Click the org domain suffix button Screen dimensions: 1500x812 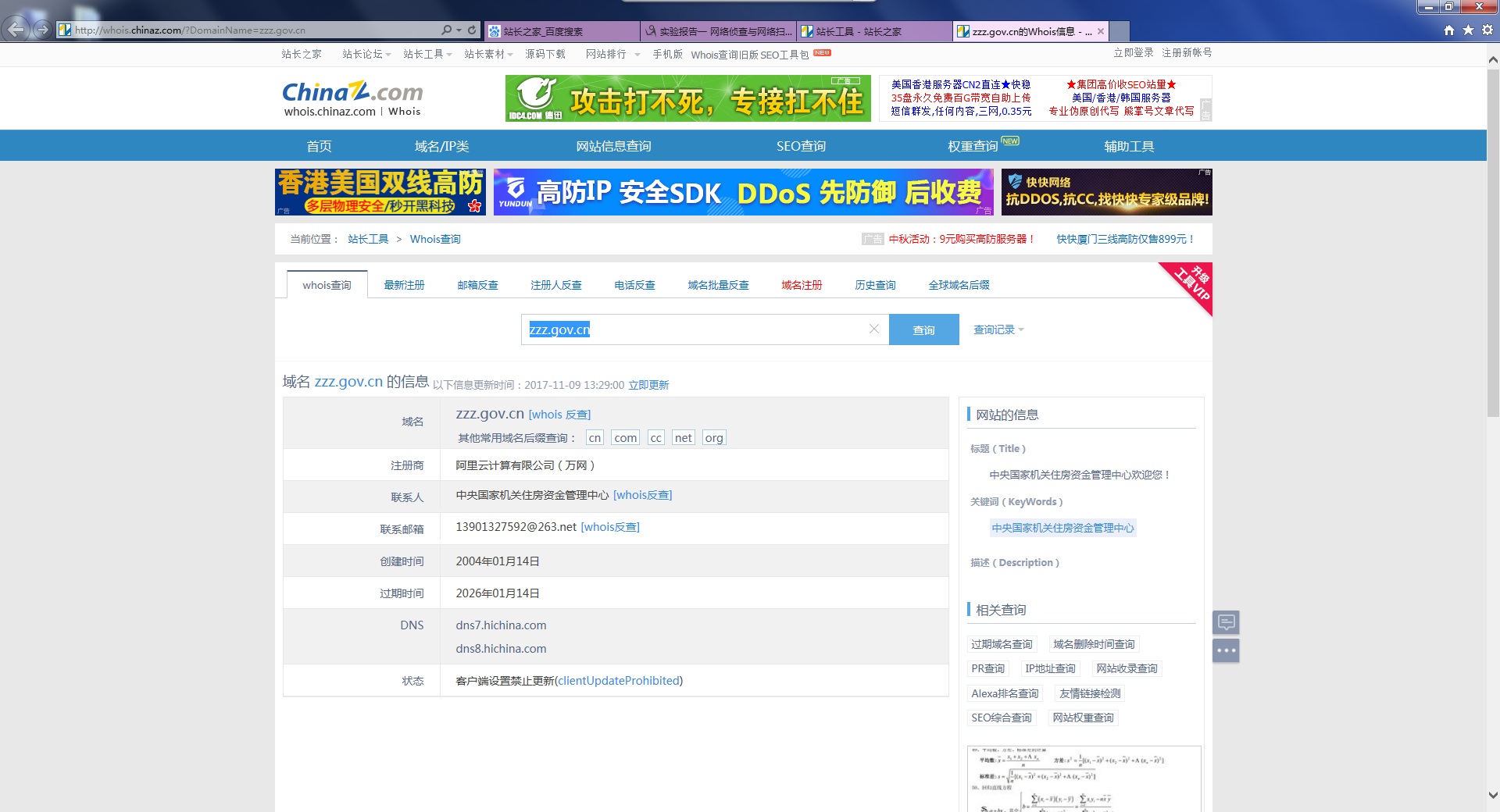pyautogui.click(x=713, y=438)
